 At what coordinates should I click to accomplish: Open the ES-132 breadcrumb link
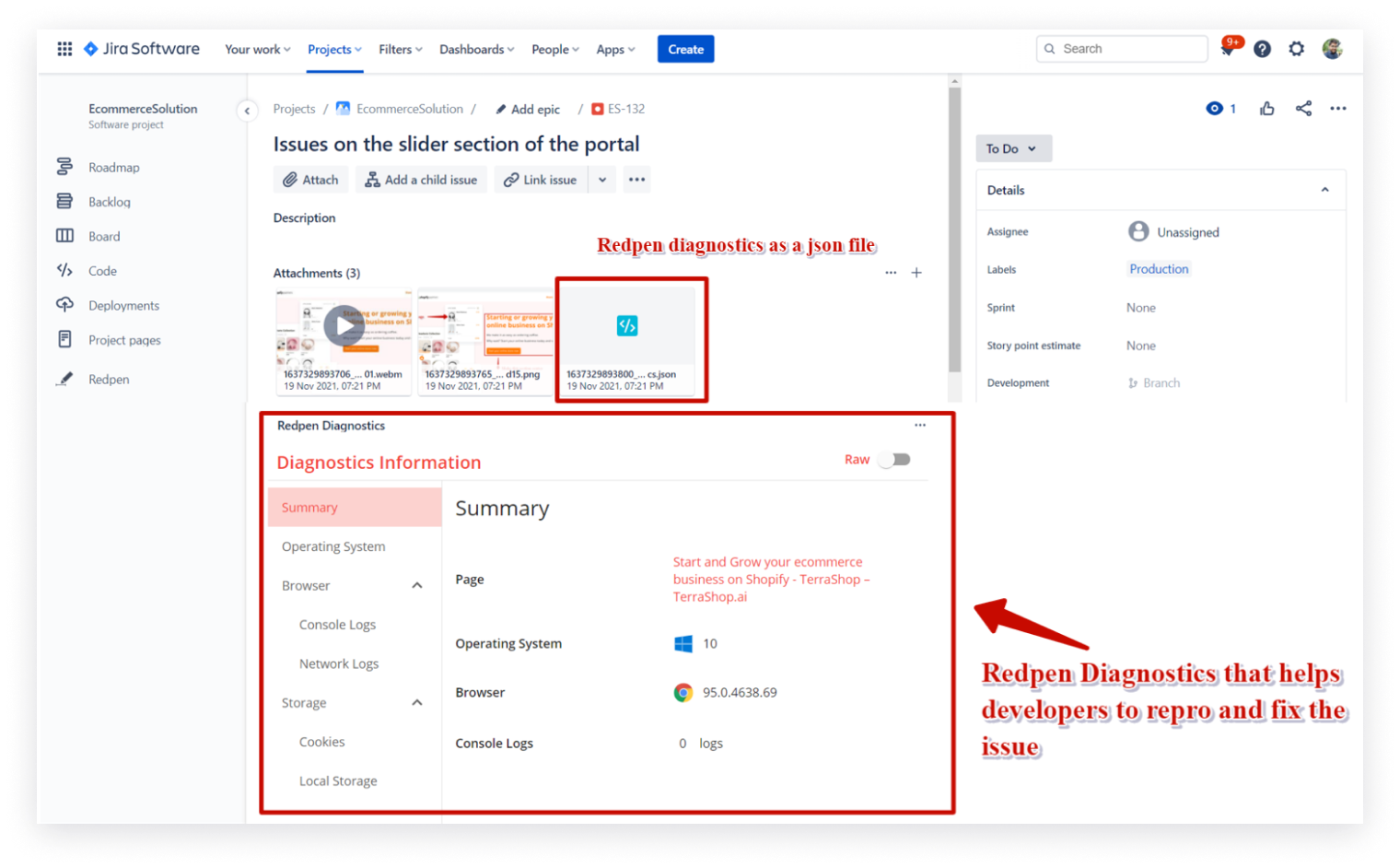click(618, 109)
